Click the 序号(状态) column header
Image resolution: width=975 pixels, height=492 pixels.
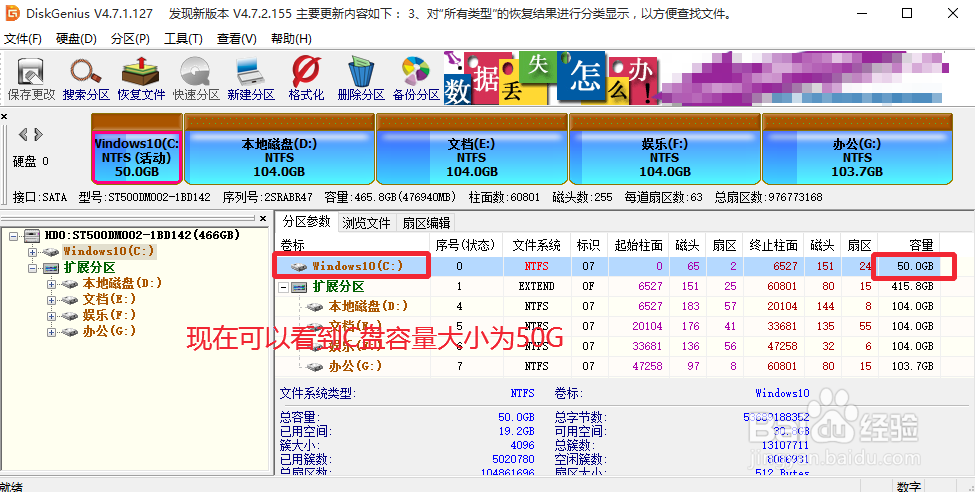(x=465, y=245)
